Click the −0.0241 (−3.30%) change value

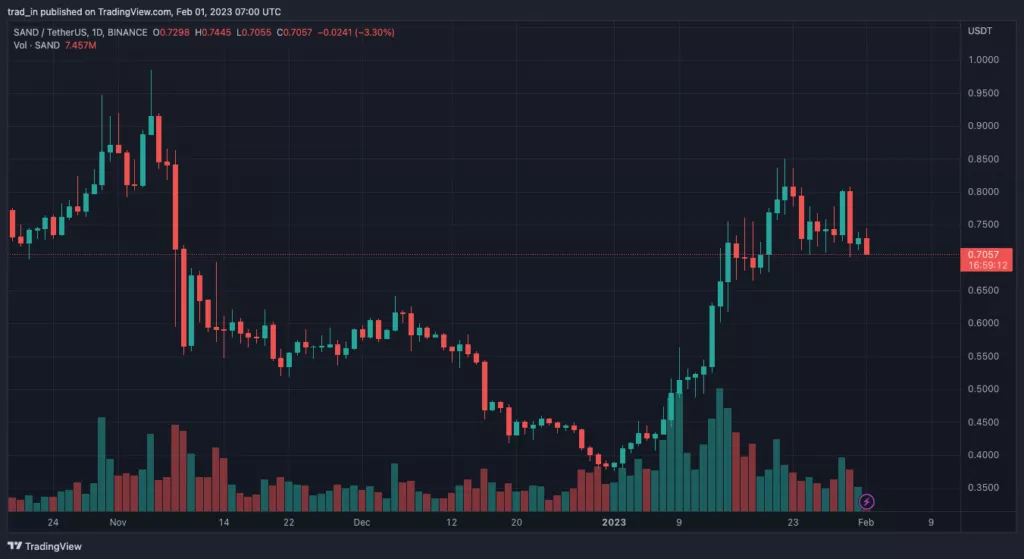tap(356, 32)
